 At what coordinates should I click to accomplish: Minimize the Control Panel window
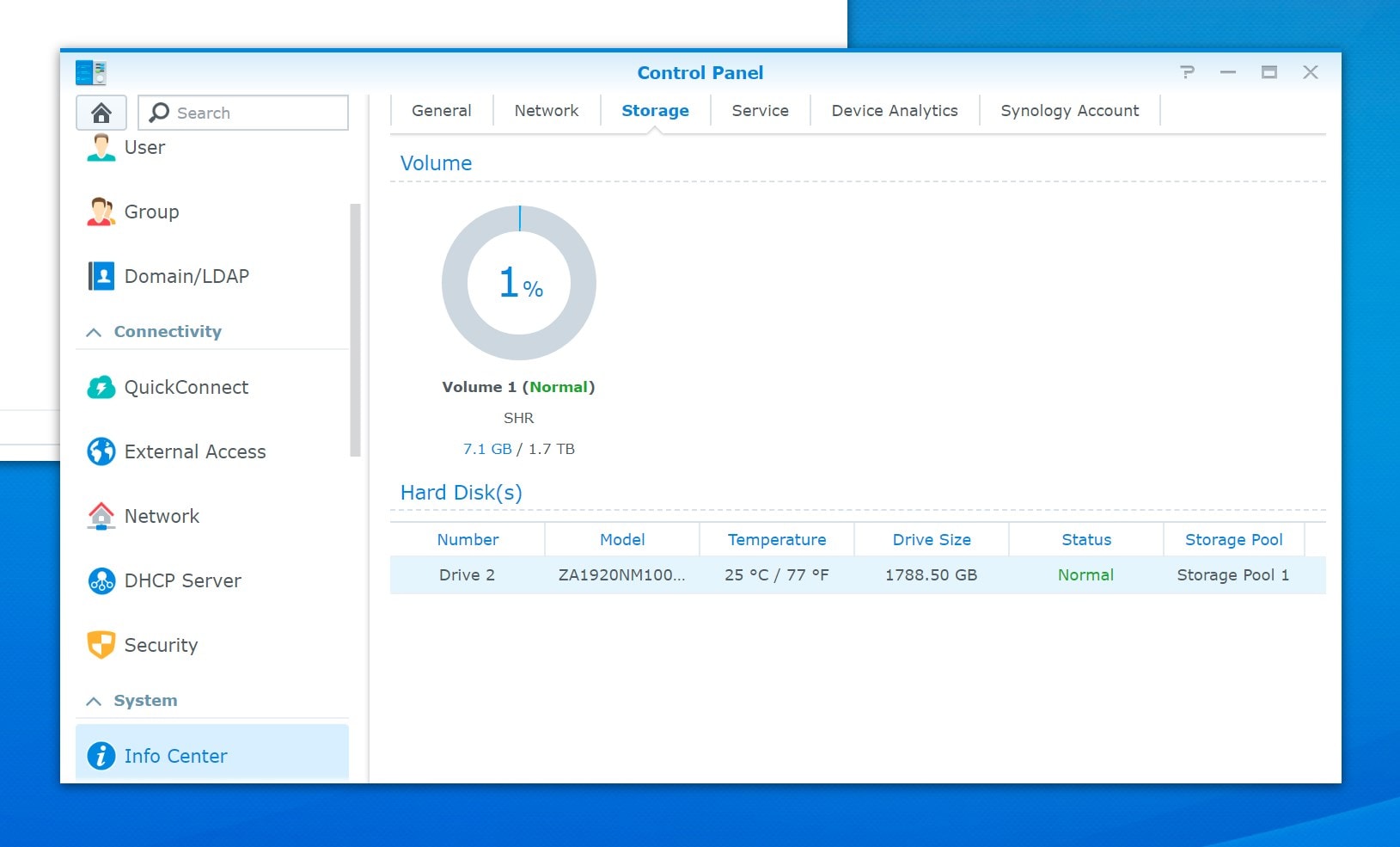point(1228,72)
